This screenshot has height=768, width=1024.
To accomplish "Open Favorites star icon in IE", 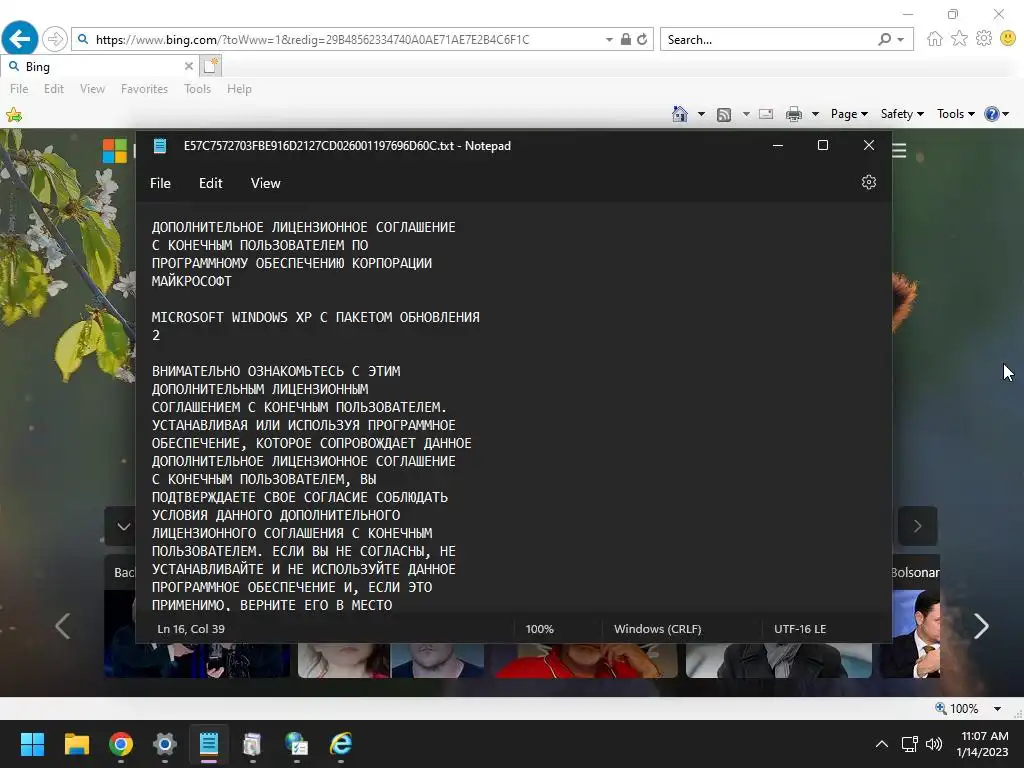I will click(x=959, y=39).
